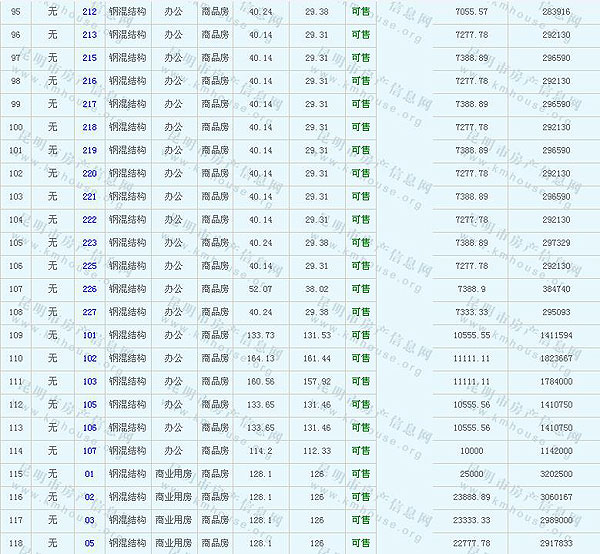Open room number 222 link
This screenshot has height=554, width=600.
[x=90, y=220]
